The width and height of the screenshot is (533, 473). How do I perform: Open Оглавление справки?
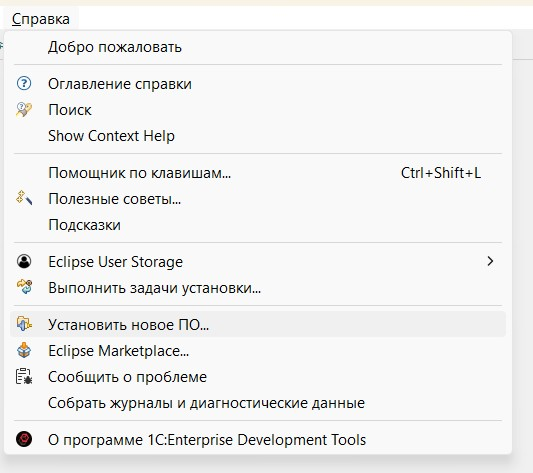click(x=258, y=84)
